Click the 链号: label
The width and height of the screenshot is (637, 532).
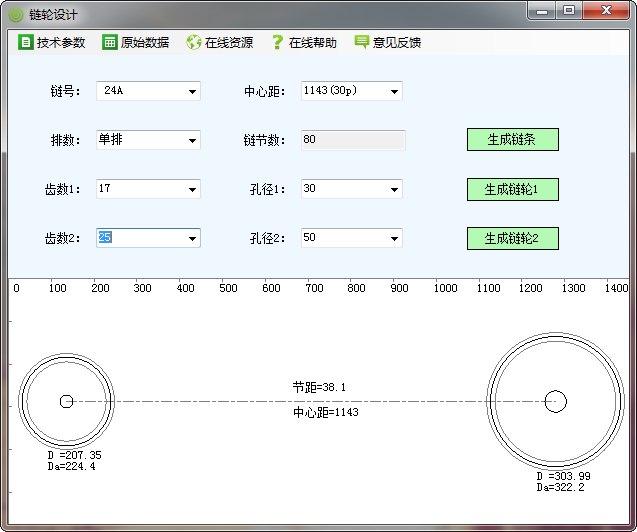click(65, 91)
